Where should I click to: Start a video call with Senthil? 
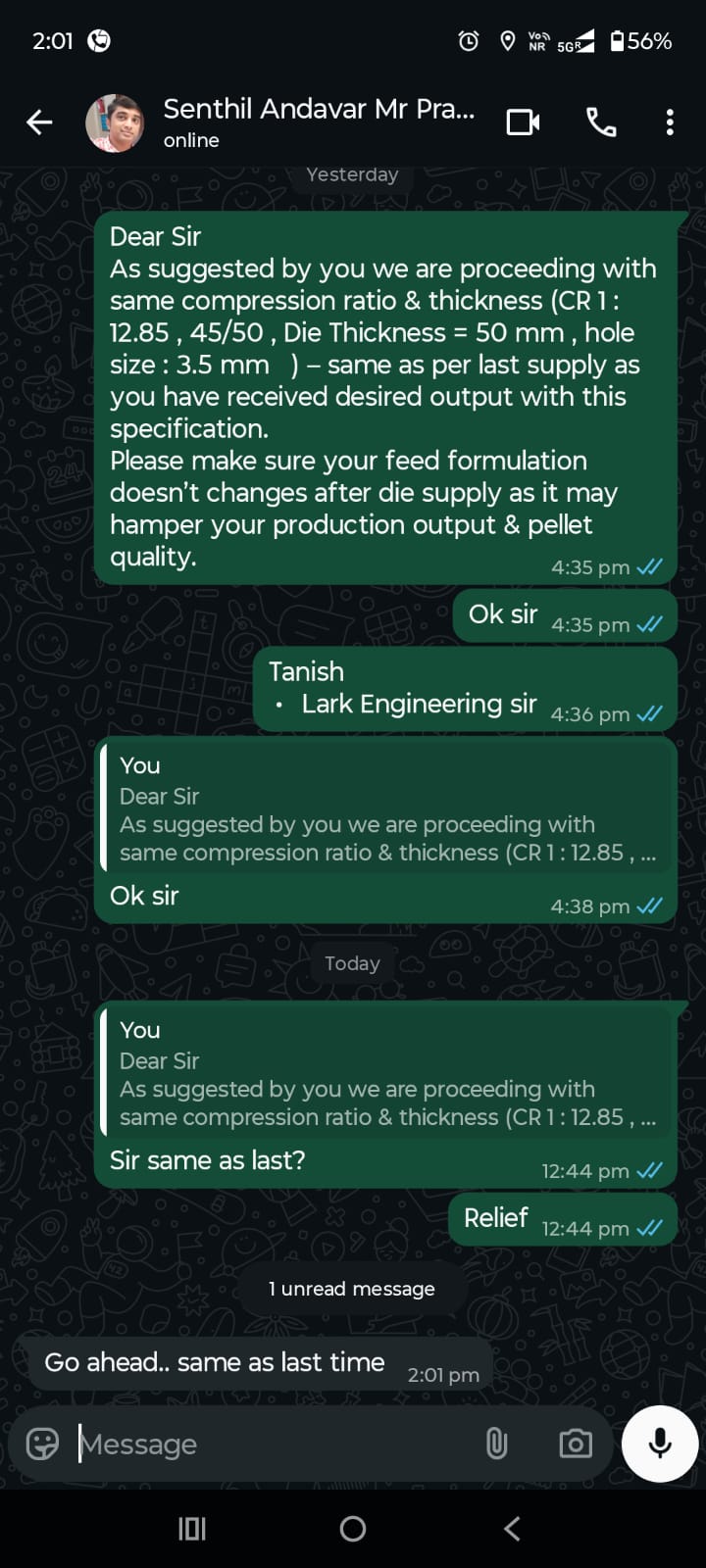pyautogui.click(x=523, y=122)
